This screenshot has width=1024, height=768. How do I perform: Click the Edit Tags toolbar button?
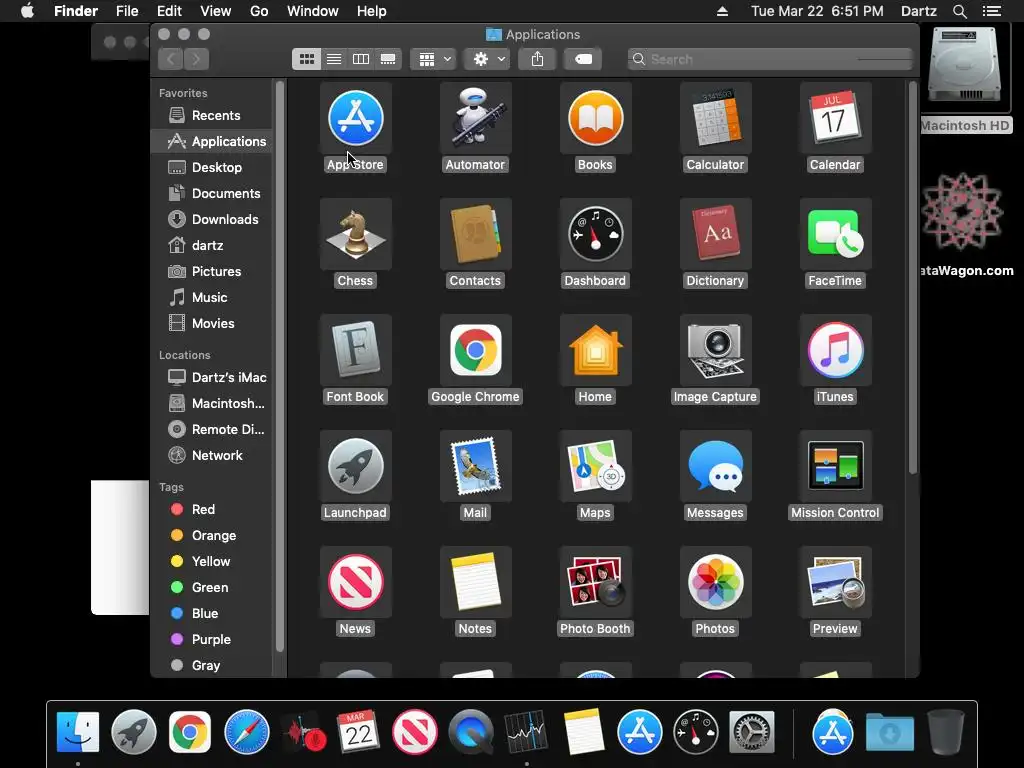[x=583, y=59]
